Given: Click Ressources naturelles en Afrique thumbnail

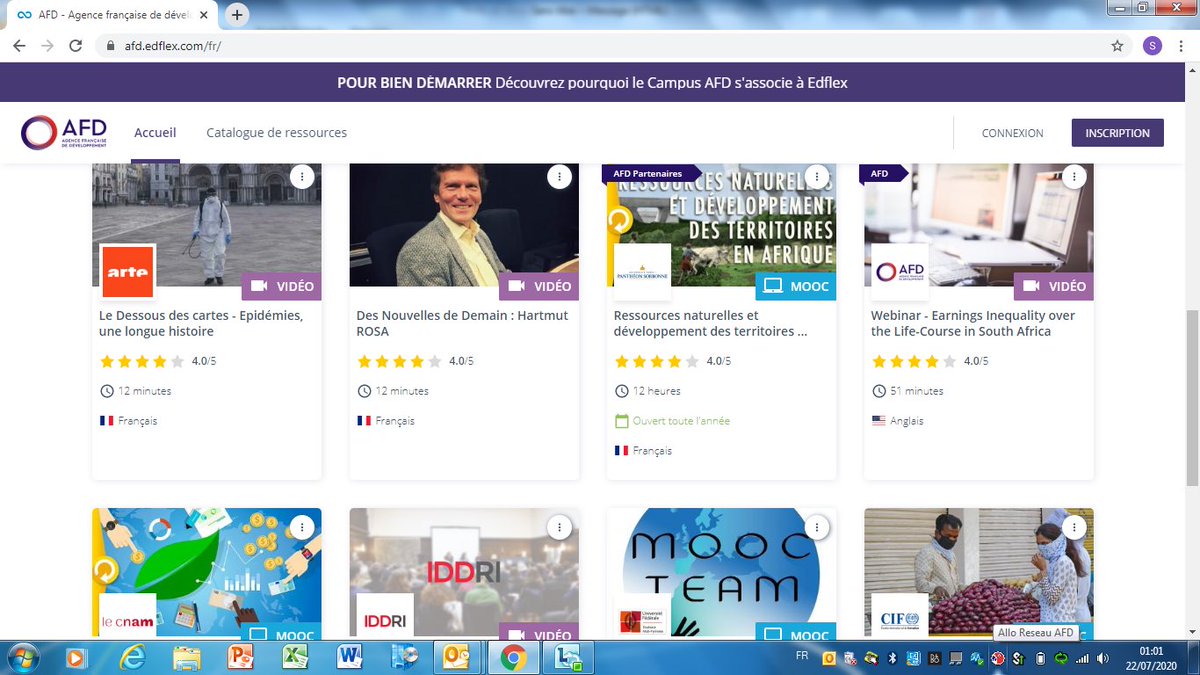Looking at the screenshot, I should click(722, 225).
